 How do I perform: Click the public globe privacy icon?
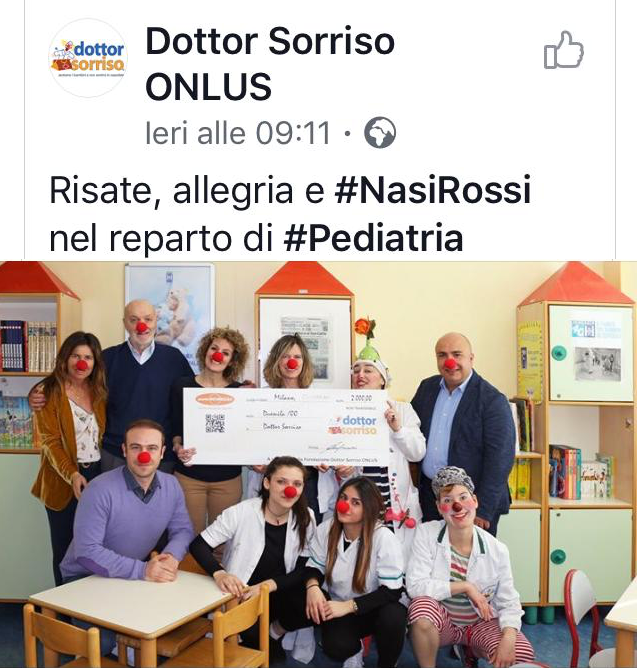point(380,132)
